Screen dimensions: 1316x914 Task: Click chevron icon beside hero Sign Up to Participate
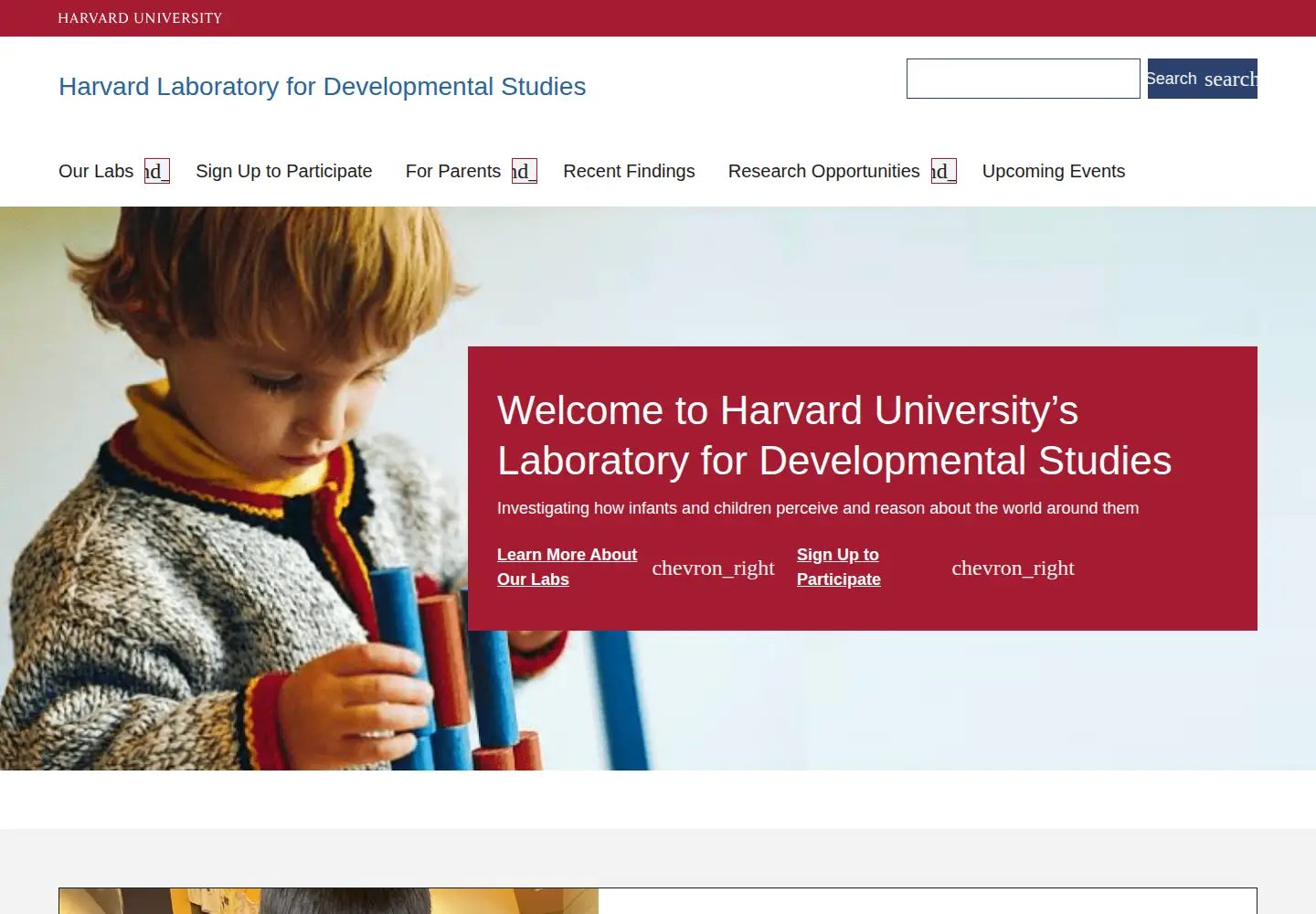[x=1013, y=568]
